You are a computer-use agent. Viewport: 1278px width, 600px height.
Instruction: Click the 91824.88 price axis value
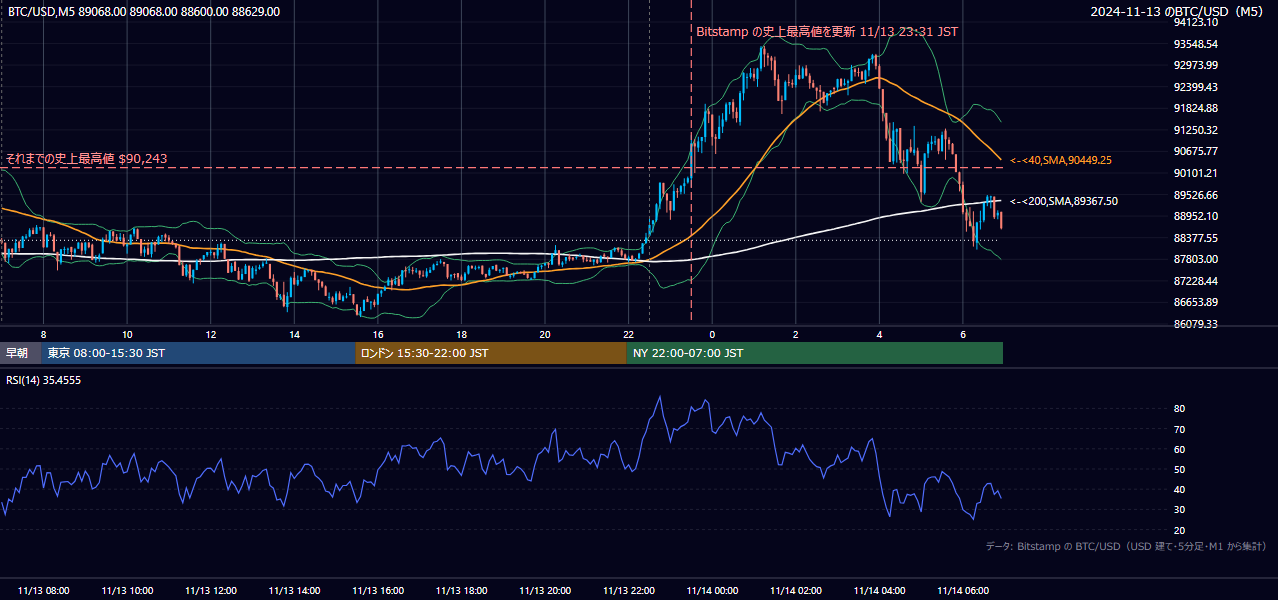coord(1196,108)
